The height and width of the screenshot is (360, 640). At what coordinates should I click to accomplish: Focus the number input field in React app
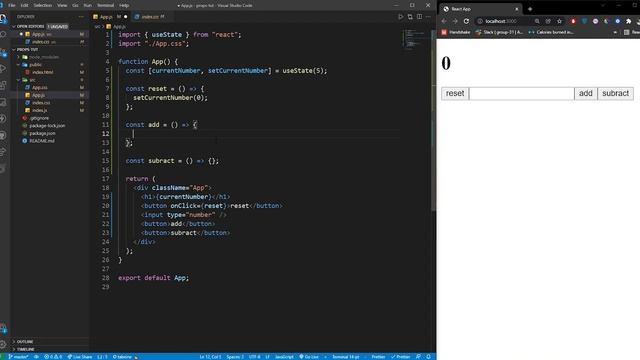point(521,93)
